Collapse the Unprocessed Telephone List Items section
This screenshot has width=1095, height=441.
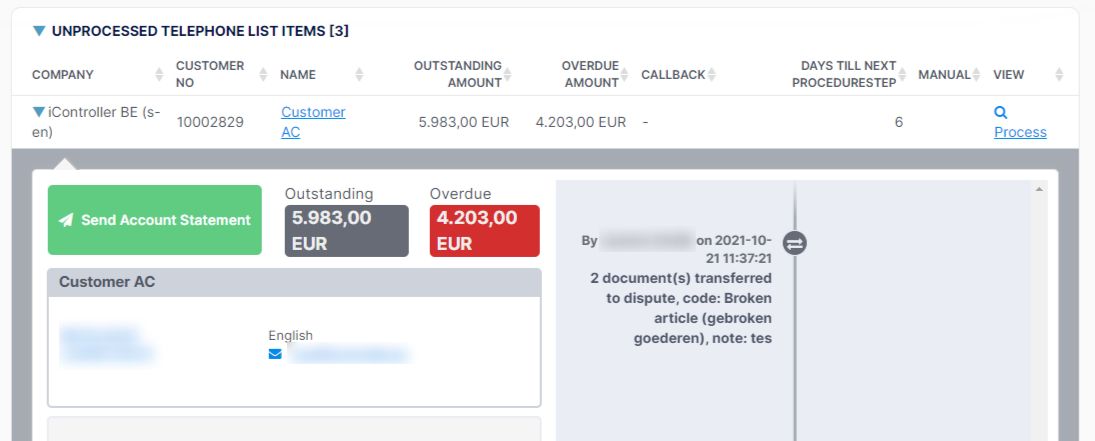[x=39, y=31]
